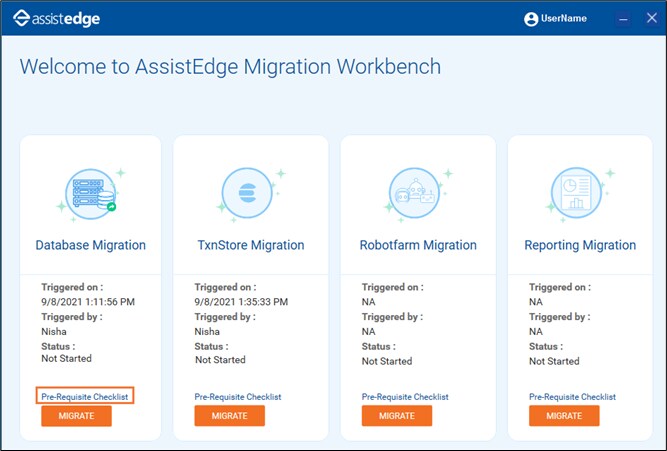Open Reporting Migration Pre-Requisite Checklist
The height and width of the screenshot is (451, 667).
[573, 397]
